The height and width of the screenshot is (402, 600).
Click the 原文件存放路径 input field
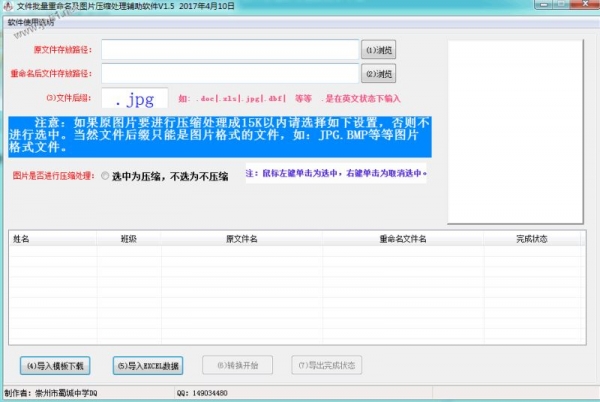click(x=229, y=49)
